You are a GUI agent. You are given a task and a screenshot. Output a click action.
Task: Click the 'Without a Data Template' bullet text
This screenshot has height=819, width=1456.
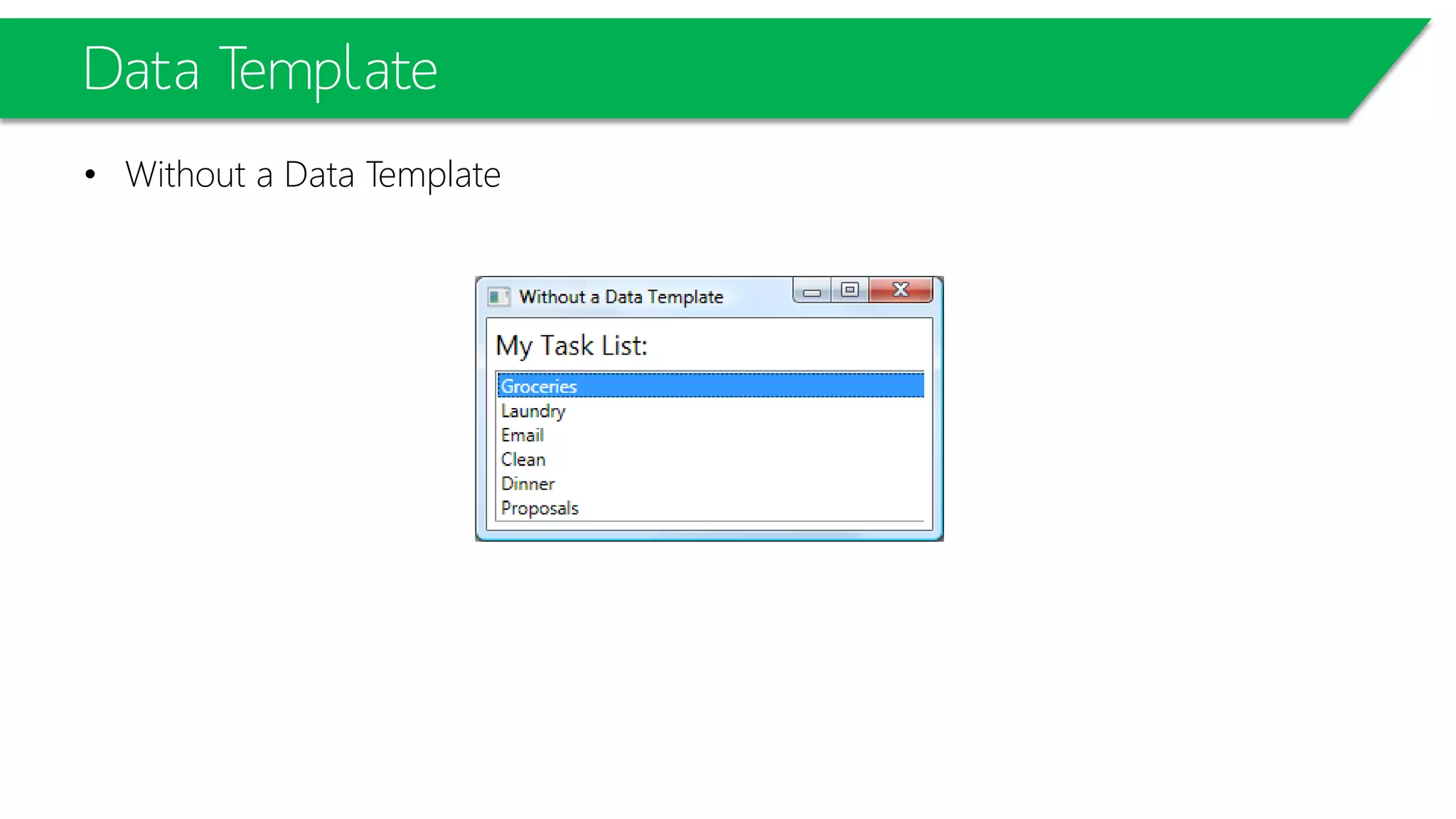313,175
